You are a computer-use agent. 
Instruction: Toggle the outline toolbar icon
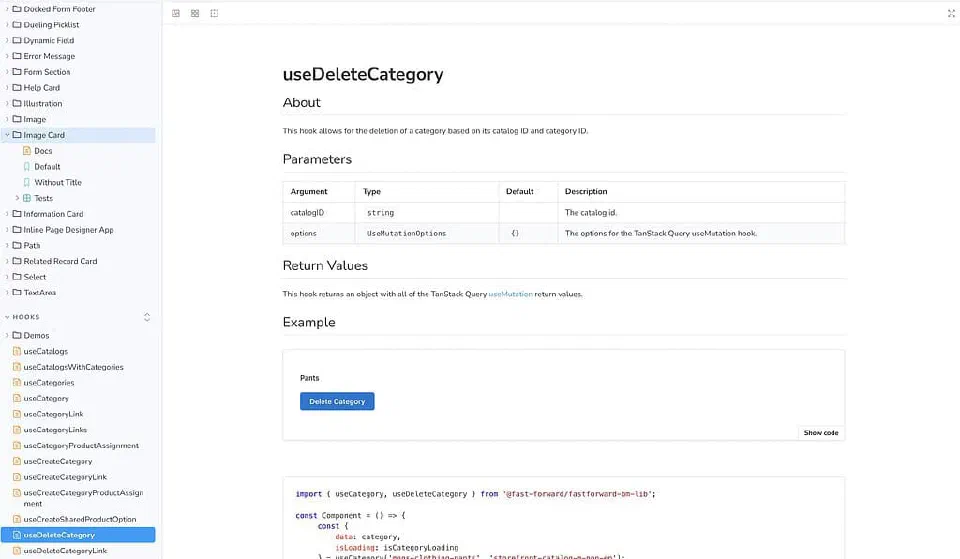click(x=214, y=13)
